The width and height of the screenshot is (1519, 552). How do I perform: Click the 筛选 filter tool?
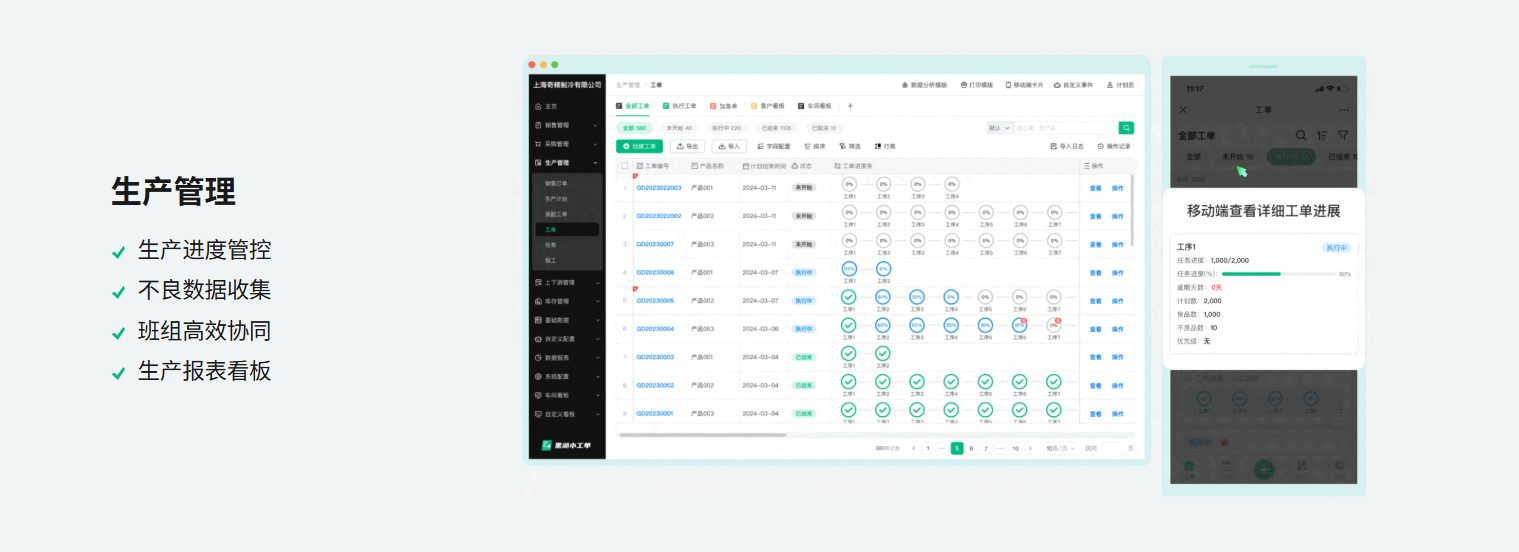(848, 146)
